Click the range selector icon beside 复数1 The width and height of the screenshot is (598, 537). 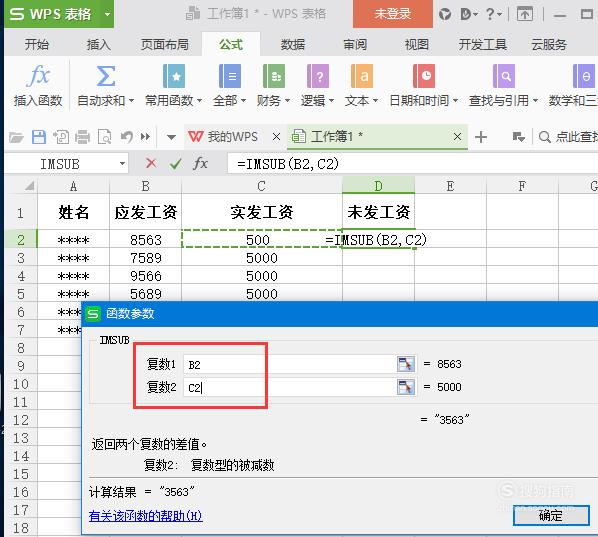click(406, 364)
